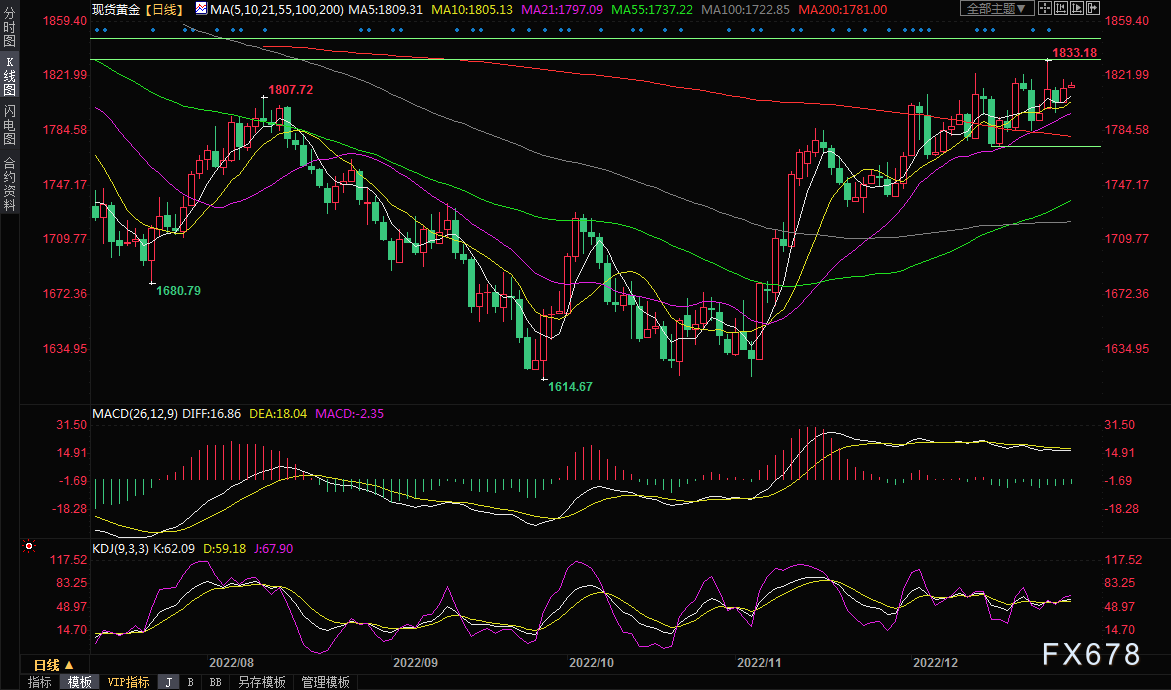Open the 合约资料 side tab
Screen dimensions: 1171x690
click(x=10, y=184)
